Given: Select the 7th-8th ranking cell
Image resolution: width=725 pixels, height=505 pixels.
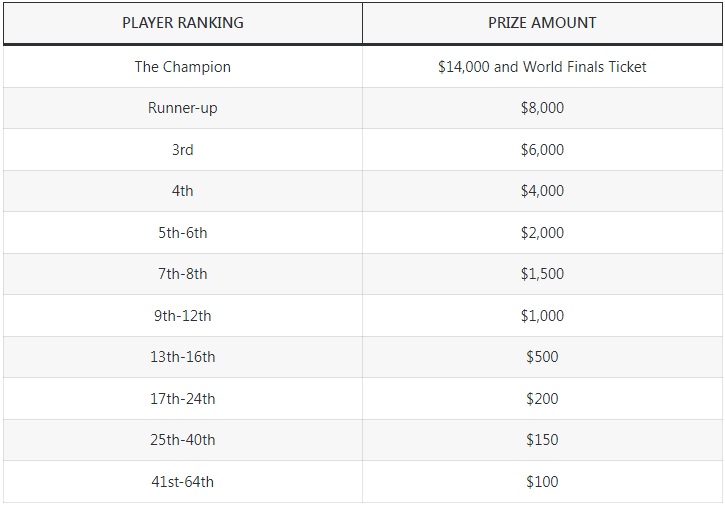Looking at the screenshot, I should pos(183,274).
